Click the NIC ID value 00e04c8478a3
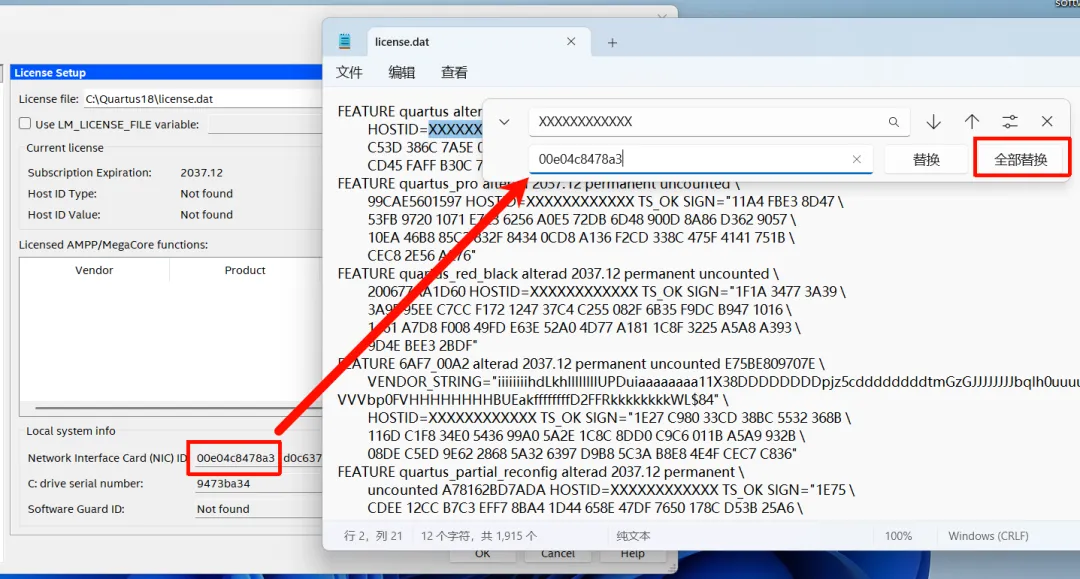Screen dimensions: 1080x579 [236, 458]
